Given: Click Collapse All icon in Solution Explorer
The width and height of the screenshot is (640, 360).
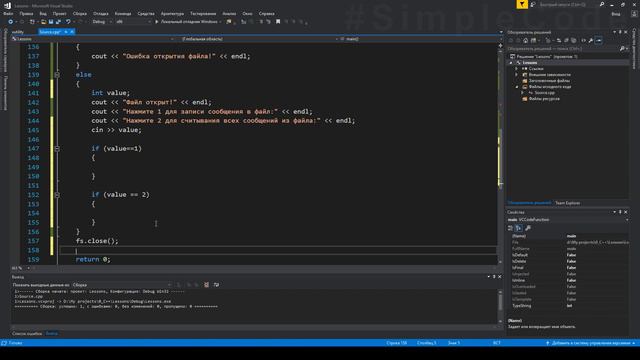Looking at the screenshot, I should coord(566,40).
